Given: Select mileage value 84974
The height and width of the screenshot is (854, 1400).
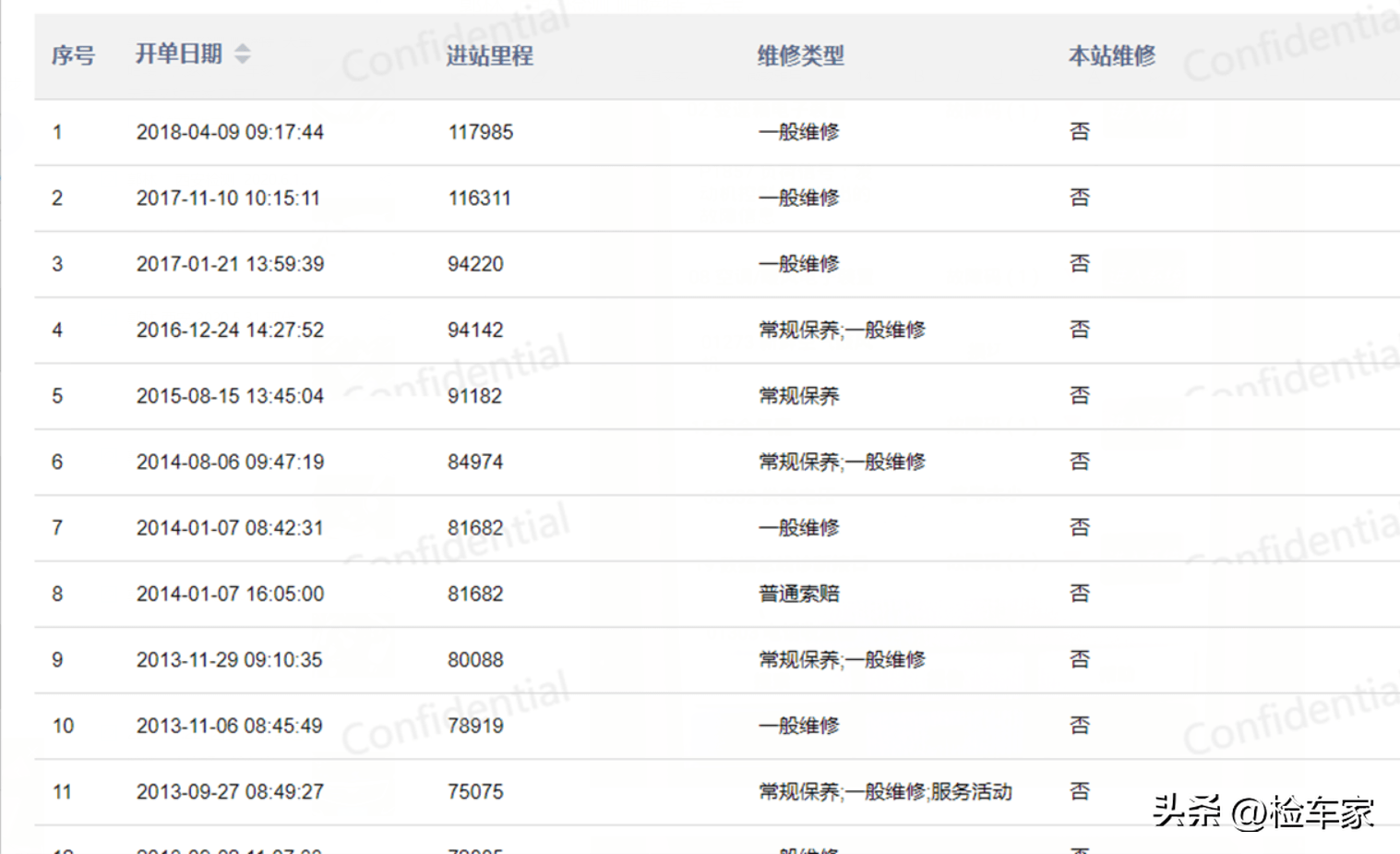Looking at the screenshot, I should (475, 462).
